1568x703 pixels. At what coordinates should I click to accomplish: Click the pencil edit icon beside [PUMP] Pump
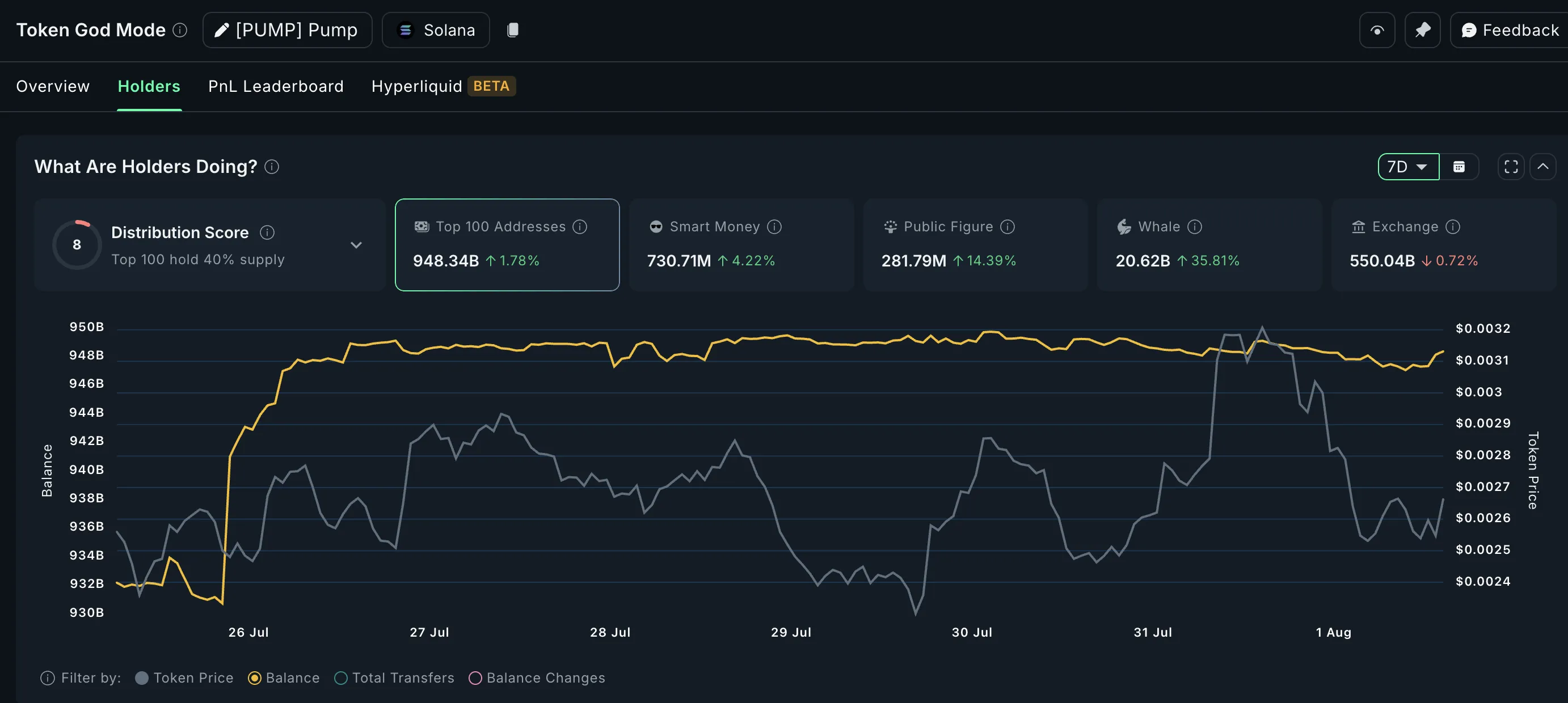pos(222,30)
